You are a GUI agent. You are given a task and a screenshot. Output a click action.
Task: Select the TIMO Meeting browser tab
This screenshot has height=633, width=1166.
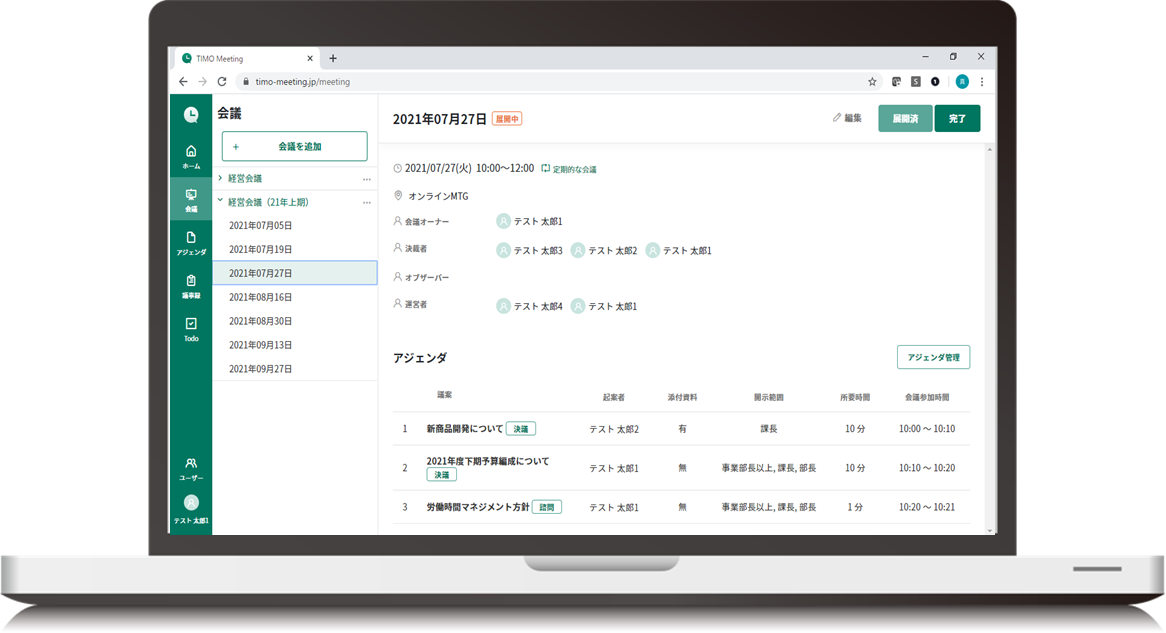(247, 59)
